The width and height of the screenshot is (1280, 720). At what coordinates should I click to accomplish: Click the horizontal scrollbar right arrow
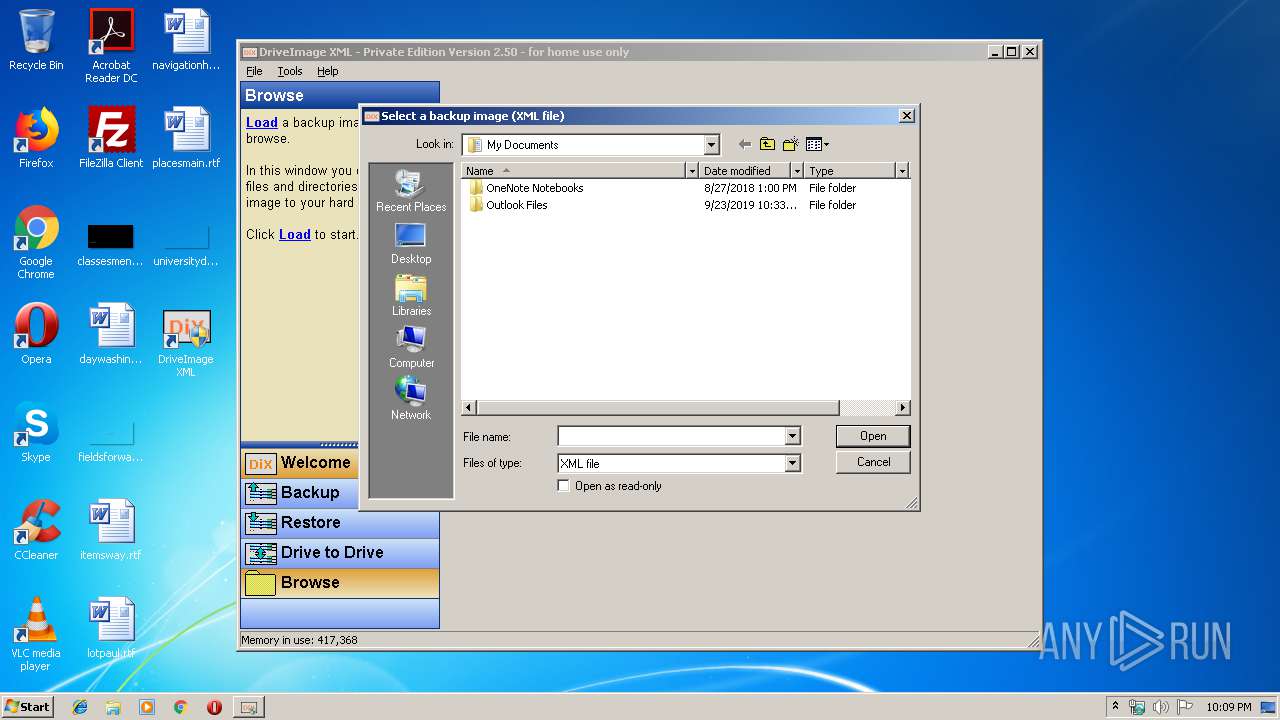(x=903, y=408)
